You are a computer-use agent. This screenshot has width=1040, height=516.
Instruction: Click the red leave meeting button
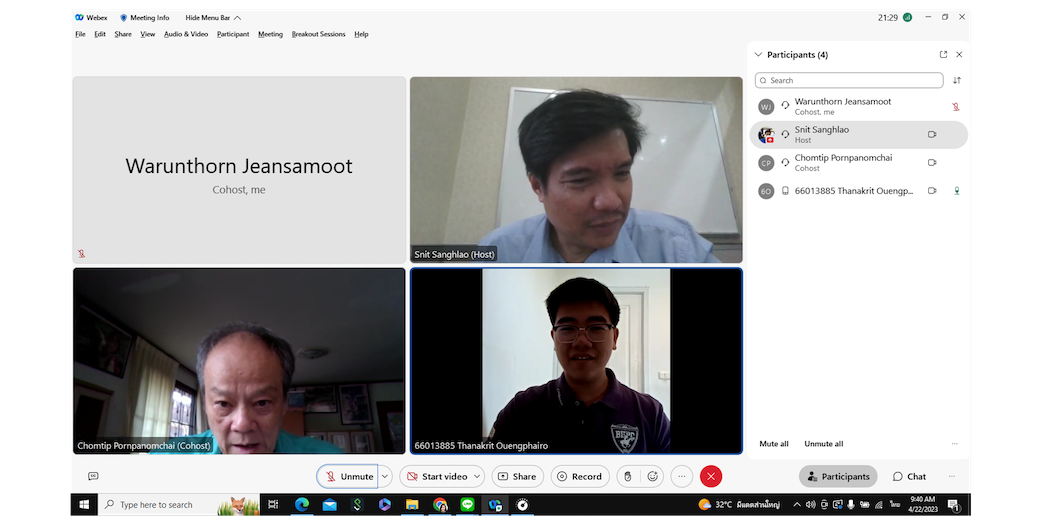click(710, 476)
